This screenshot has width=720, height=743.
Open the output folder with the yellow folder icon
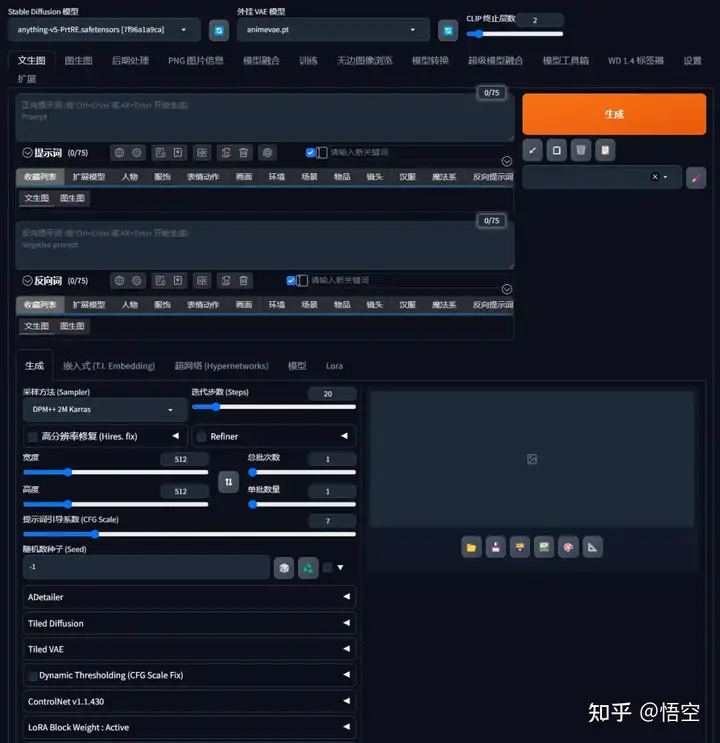point(472,547)
